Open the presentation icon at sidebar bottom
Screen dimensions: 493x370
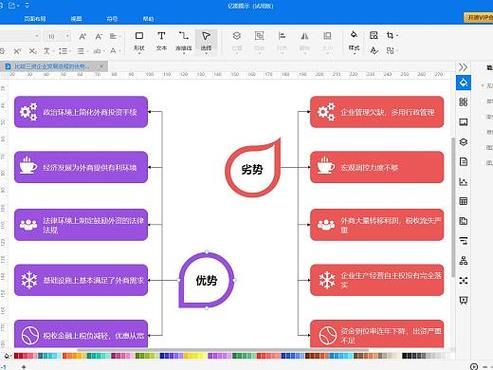(x=463, y=300)
